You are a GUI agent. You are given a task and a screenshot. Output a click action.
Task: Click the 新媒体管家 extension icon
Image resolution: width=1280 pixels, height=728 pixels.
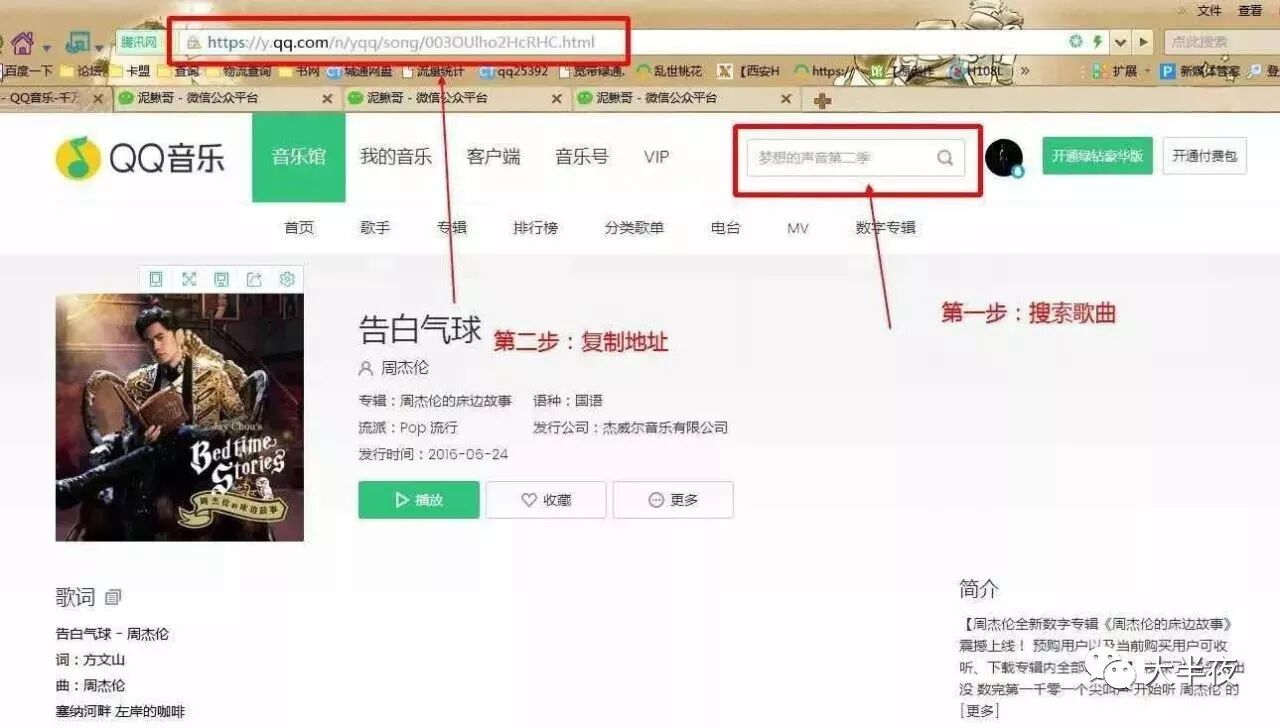pyautogui.click(x=1200, y=71)
